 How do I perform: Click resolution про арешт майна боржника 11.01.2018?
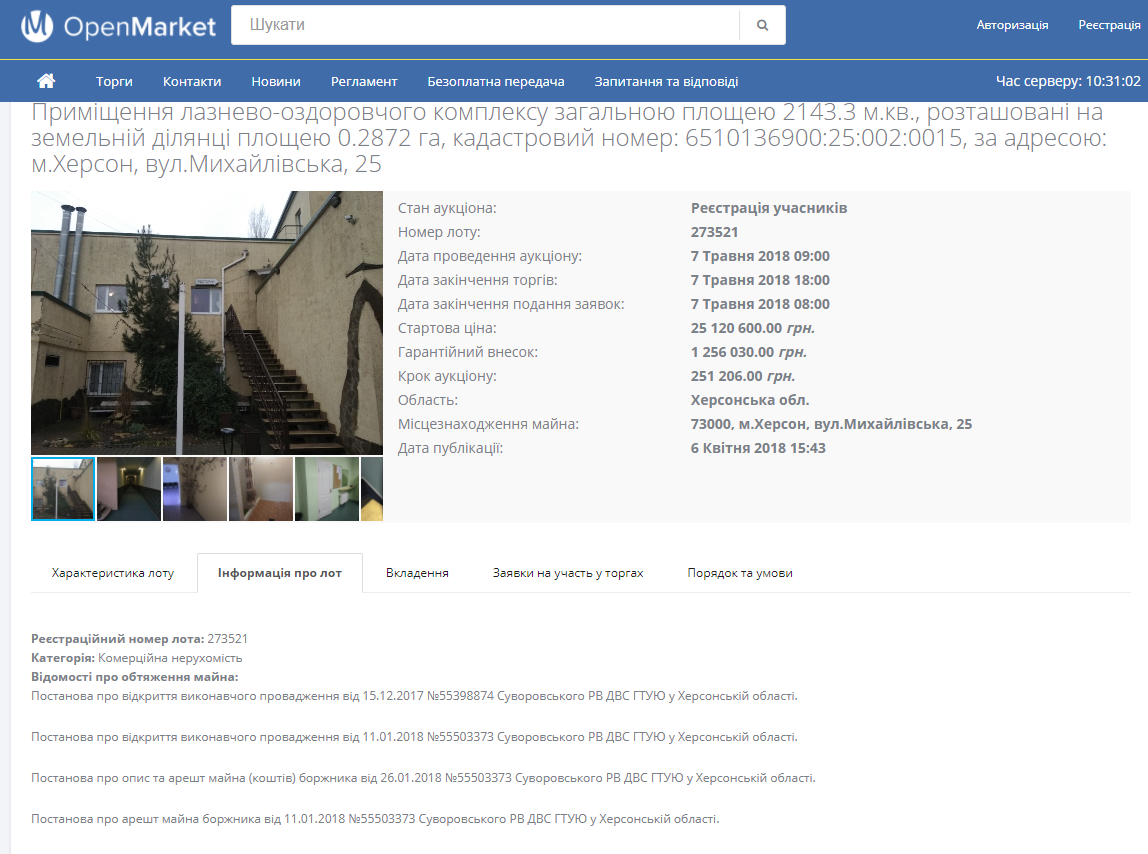(375, 819)
